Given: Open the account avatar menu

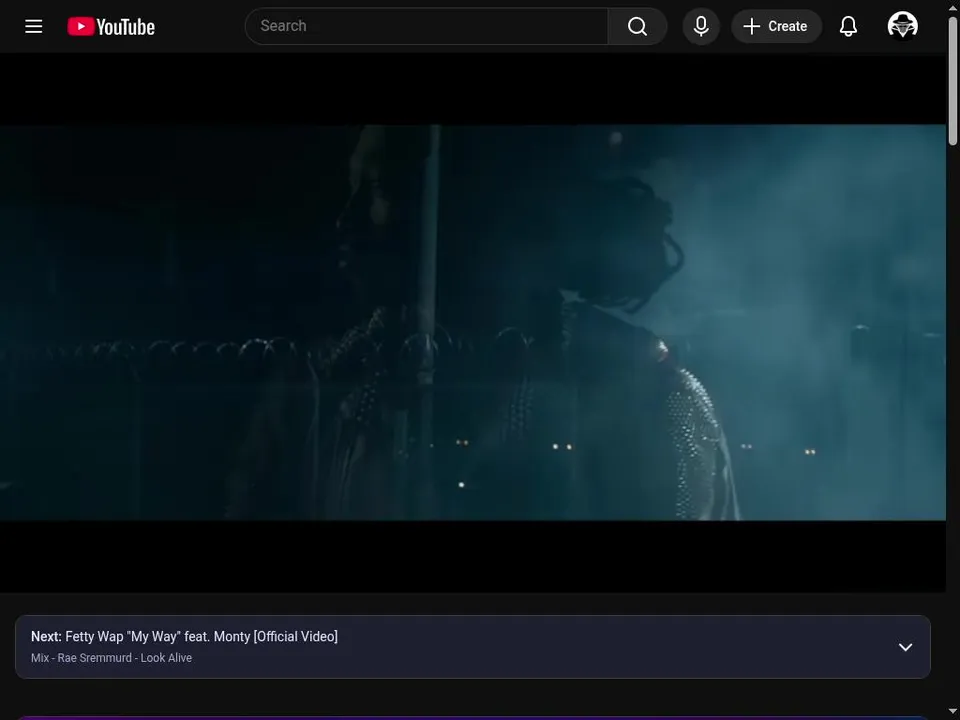Looking at the screenshot, I should pos(902,26).
